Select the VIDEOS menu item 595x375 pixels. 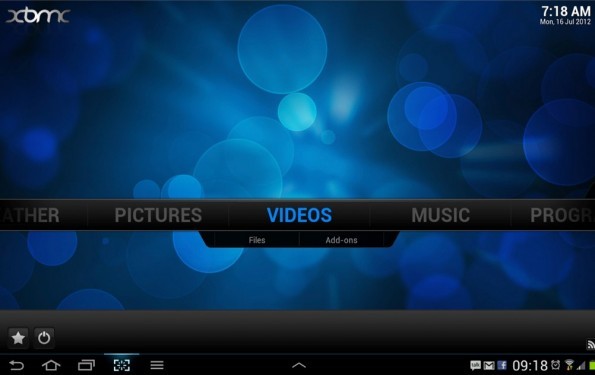(299, 215)
